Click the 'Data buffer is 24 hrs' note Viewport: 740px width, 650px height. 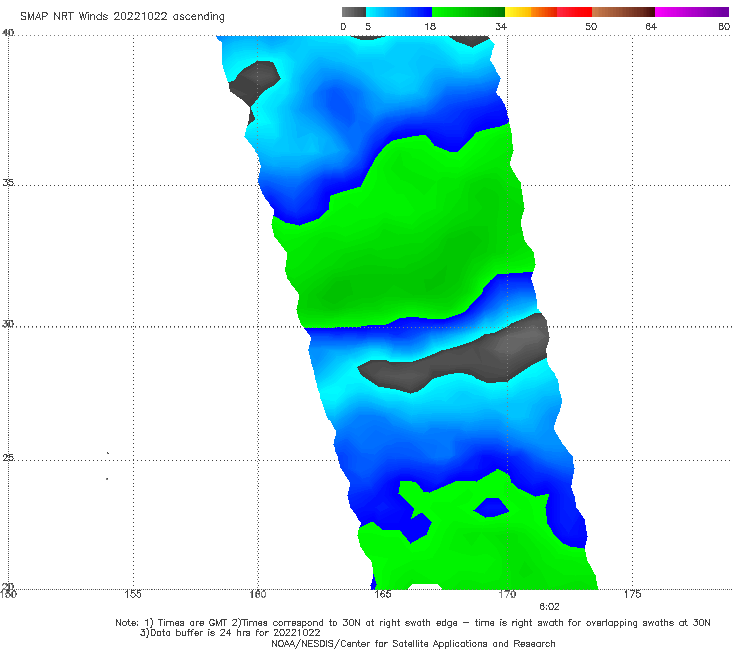pos(230,633)
